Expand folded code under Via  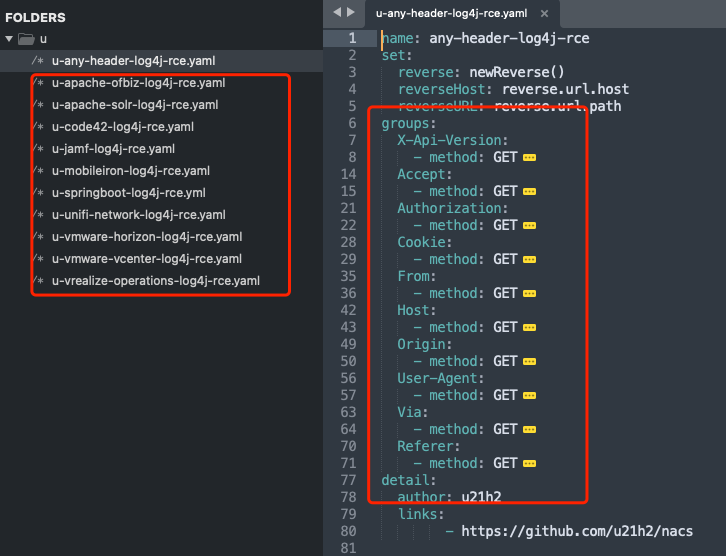click(x=529, y=430)
